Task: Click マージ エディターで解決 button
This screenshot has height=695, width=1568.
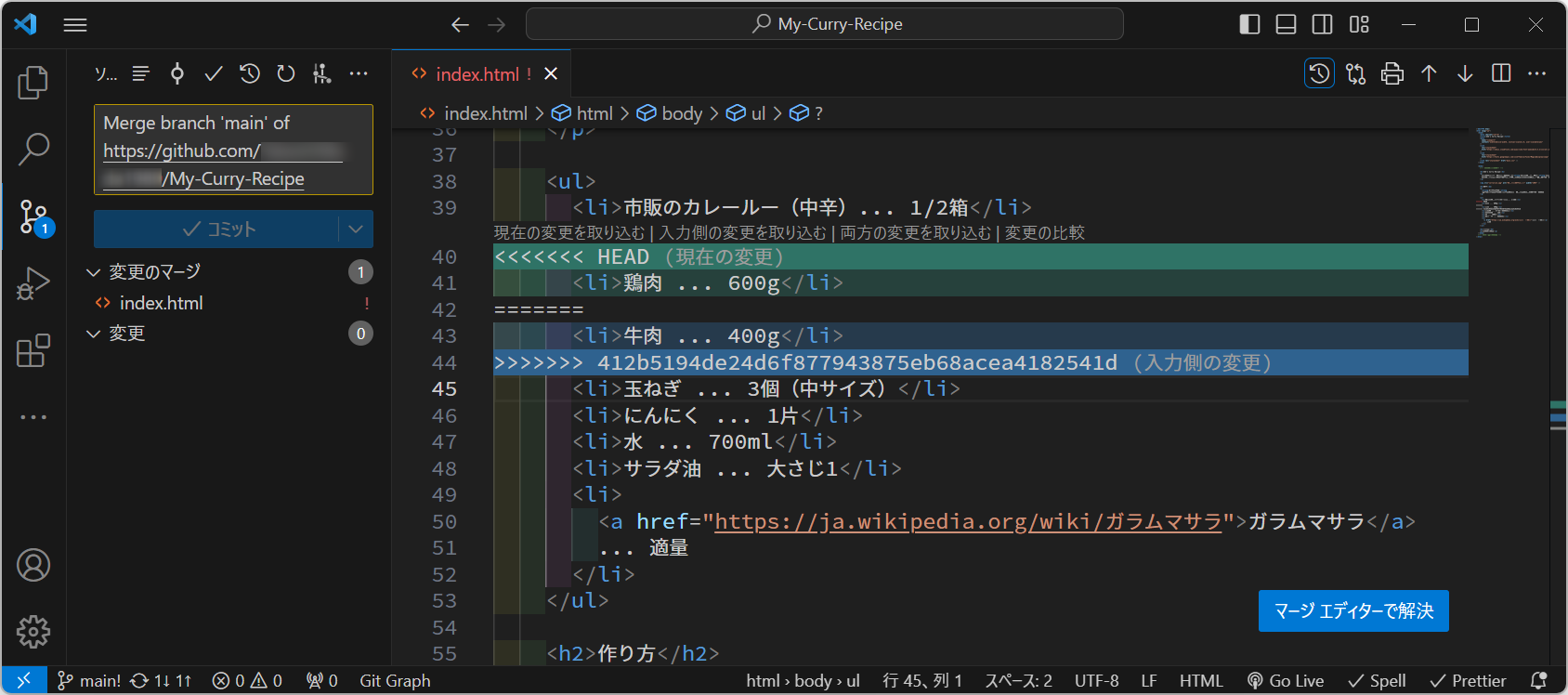Action: click(x=1353, y=610)
